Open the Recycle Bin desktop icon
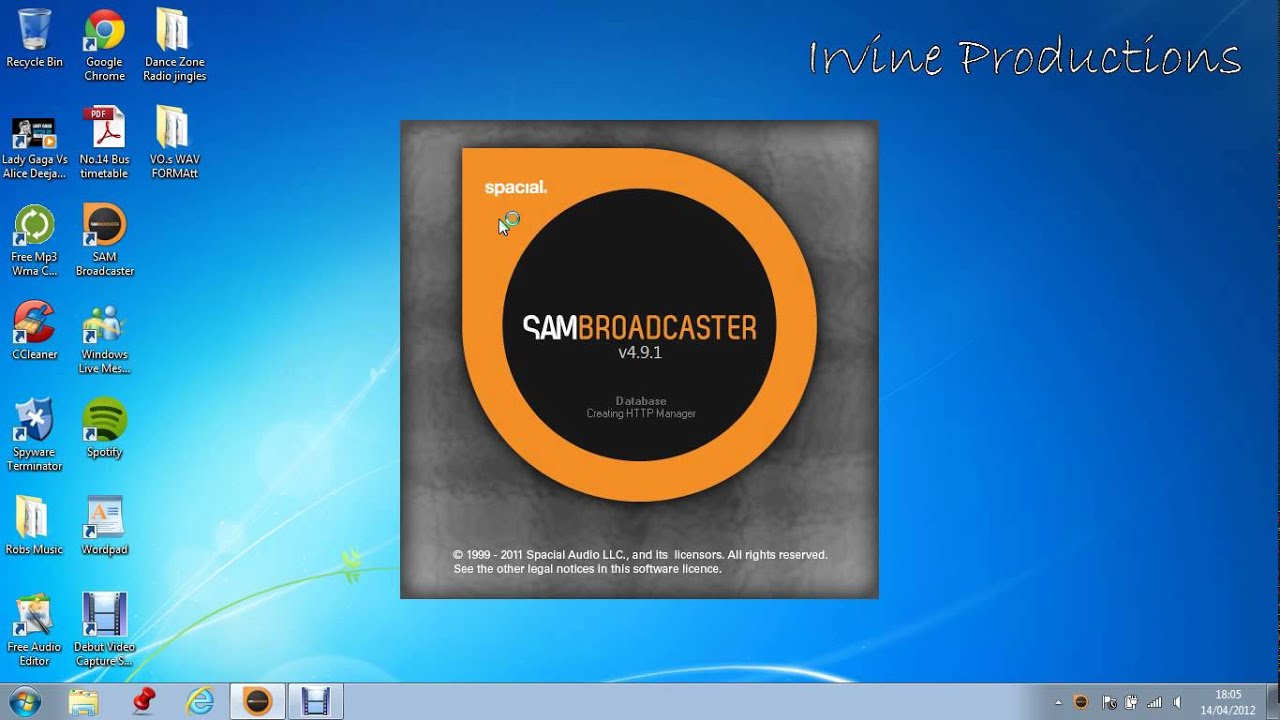Screen dimensions: 1280x720 point(35,39)
